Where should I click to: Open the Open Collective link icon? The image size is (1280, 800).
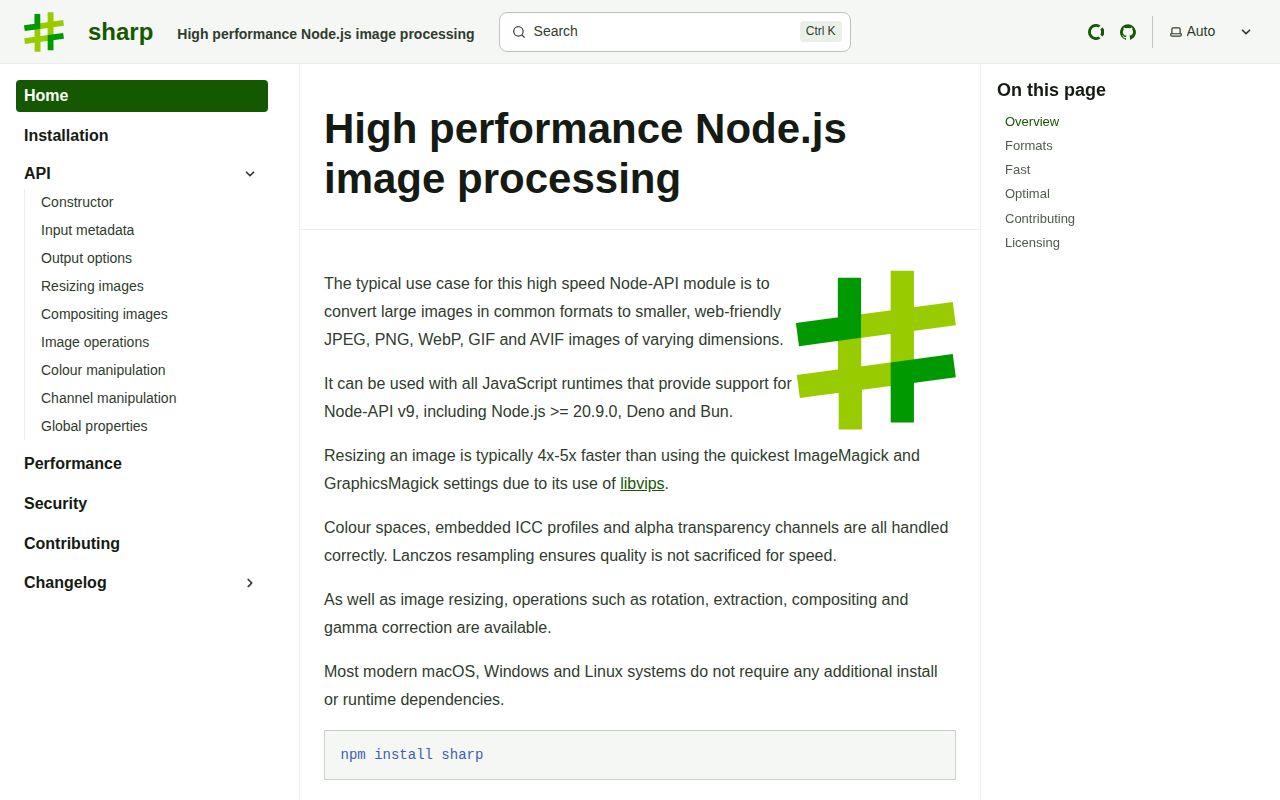1096,32
